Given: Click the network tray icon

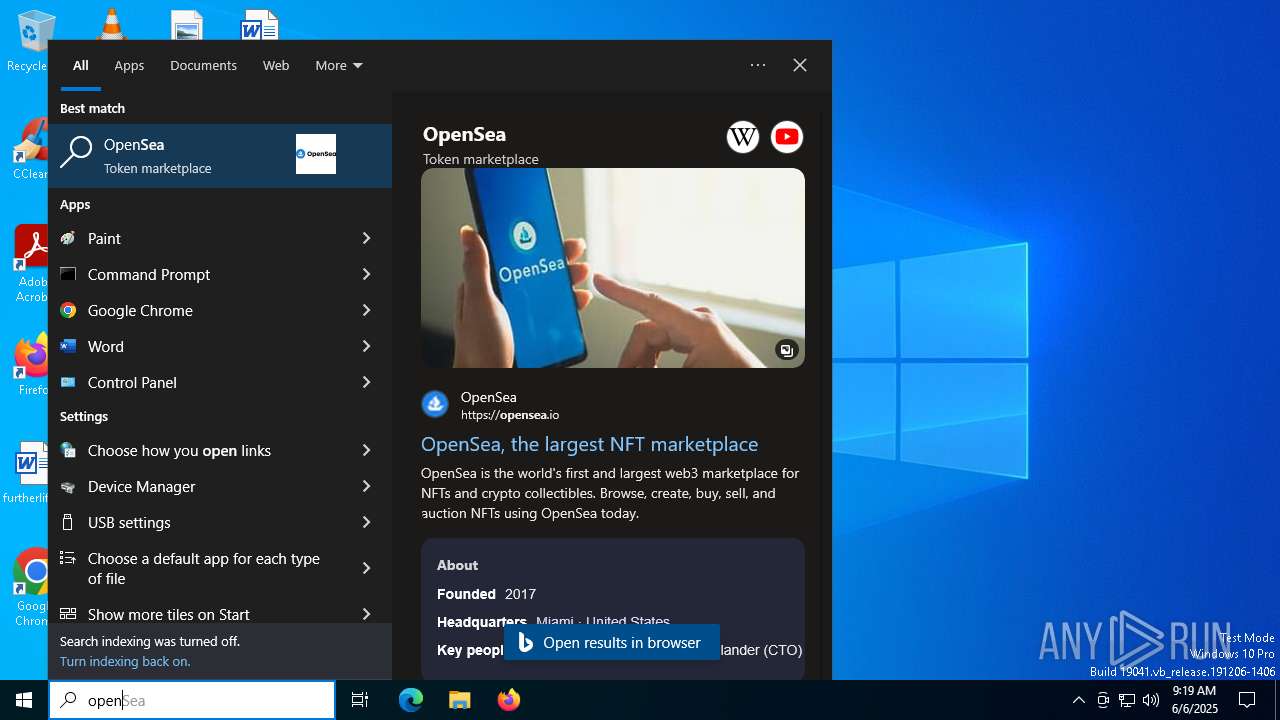Looking at the screenshot, I should (x=1127, y=700).
